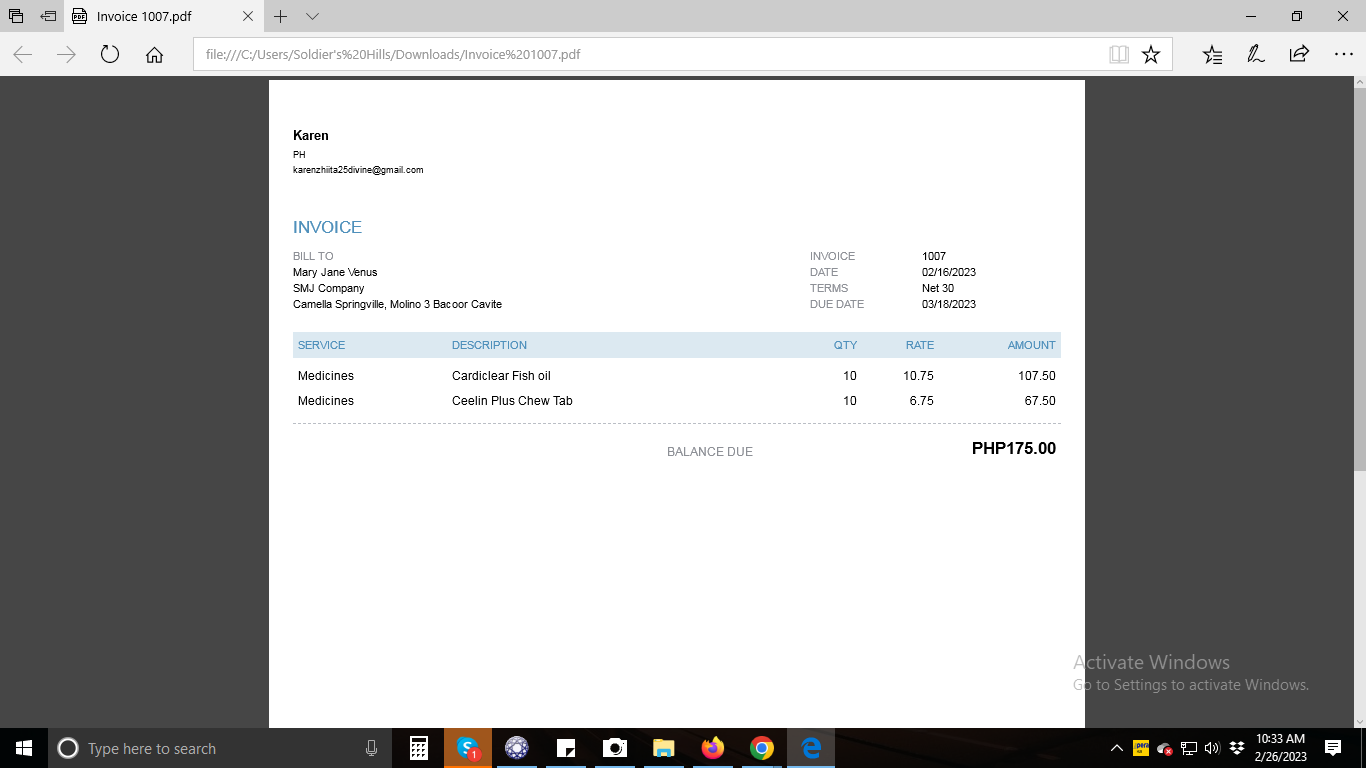Click invoice number 1007
Viewport: 1366px width, 768px height.
coord(934,256)
